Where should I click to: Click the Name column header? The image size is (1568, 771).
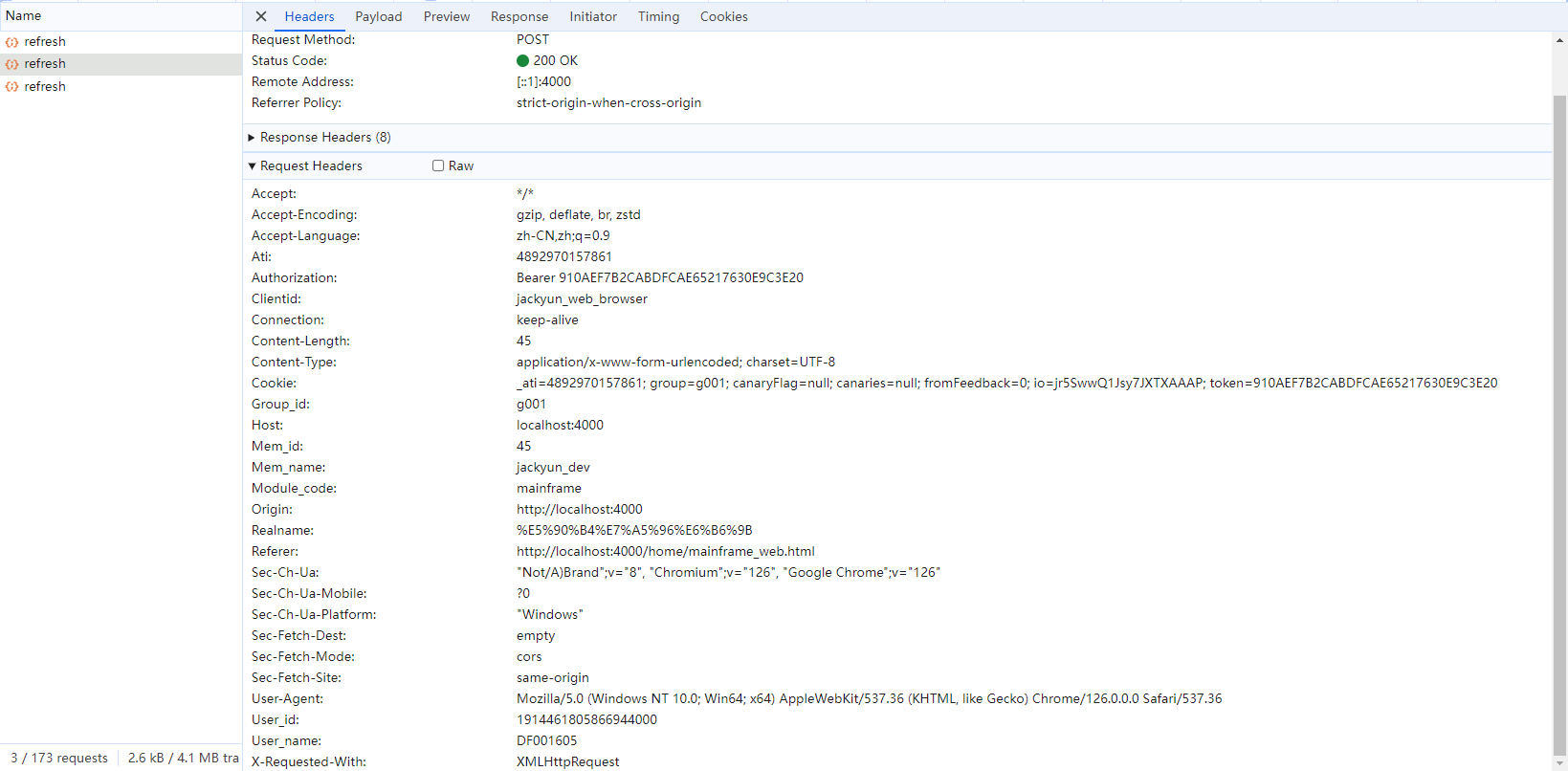(121, 16)
